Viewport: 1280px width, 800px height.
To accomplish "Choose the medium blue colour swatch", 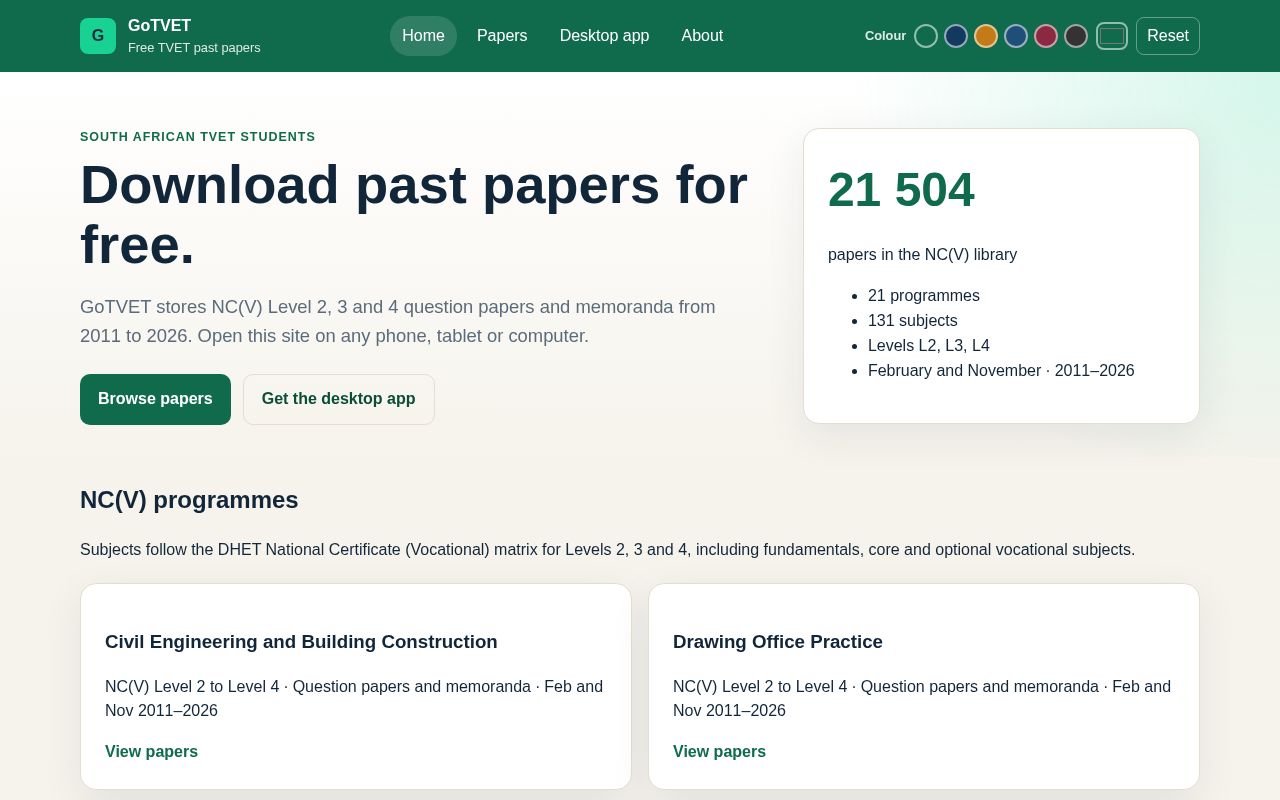I will 1016,36.
